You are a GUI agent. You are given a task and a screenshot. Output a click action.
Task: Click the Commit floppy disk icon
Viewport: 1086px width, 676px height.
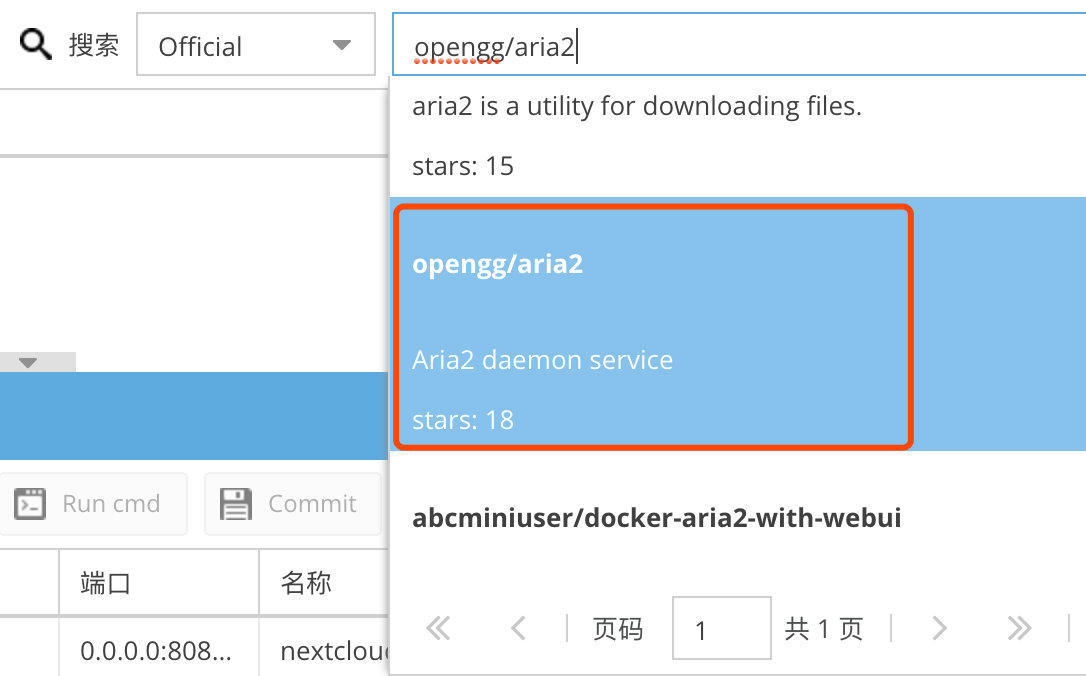coord(235,504)
